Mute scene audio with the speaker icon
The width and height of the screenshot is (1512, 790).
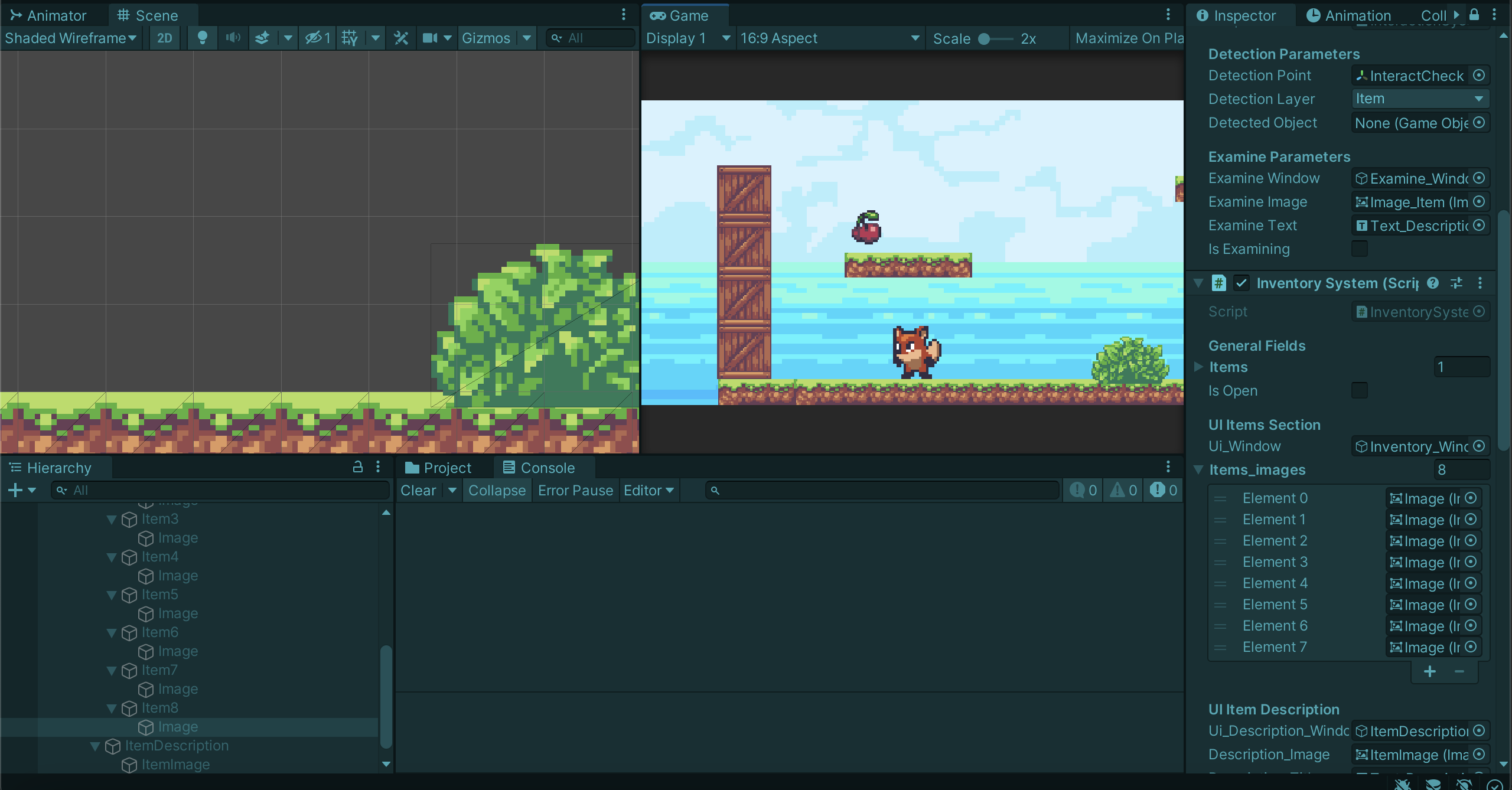(233, 38)
